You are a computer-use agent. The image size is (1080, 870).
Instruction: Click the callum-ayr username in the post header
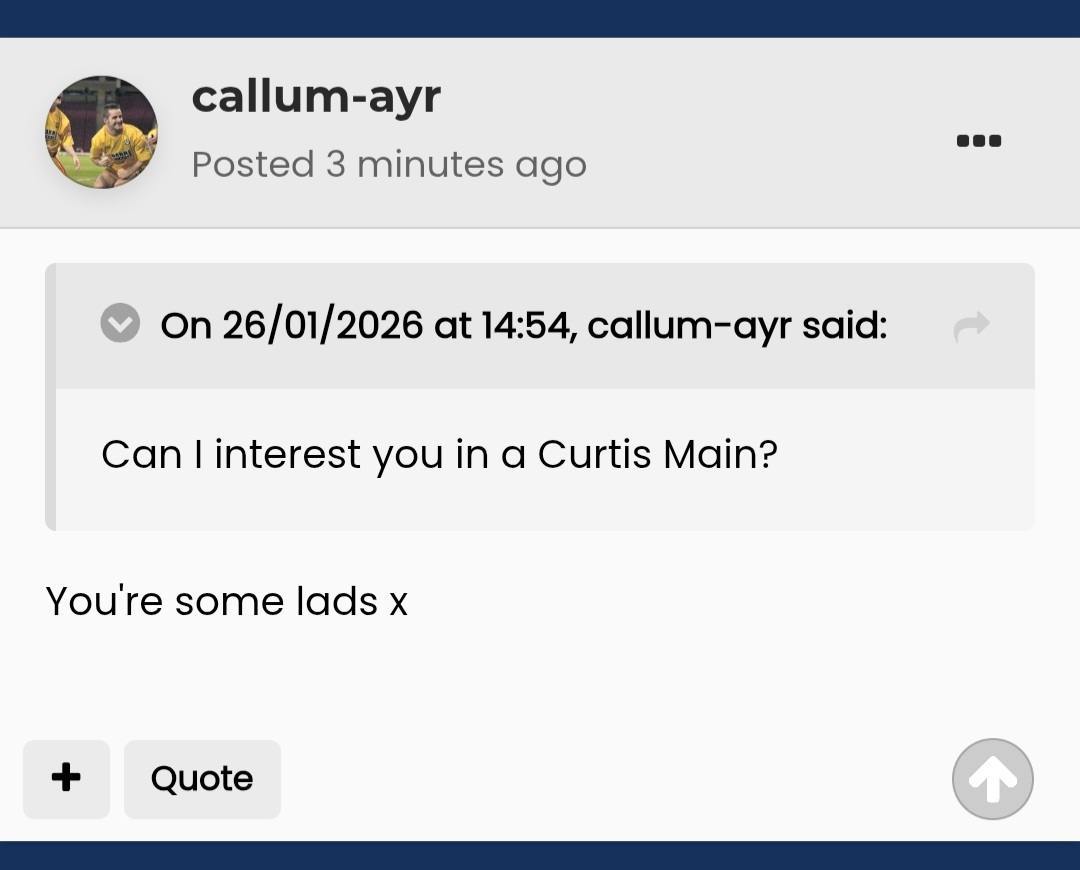pos(315,97)
